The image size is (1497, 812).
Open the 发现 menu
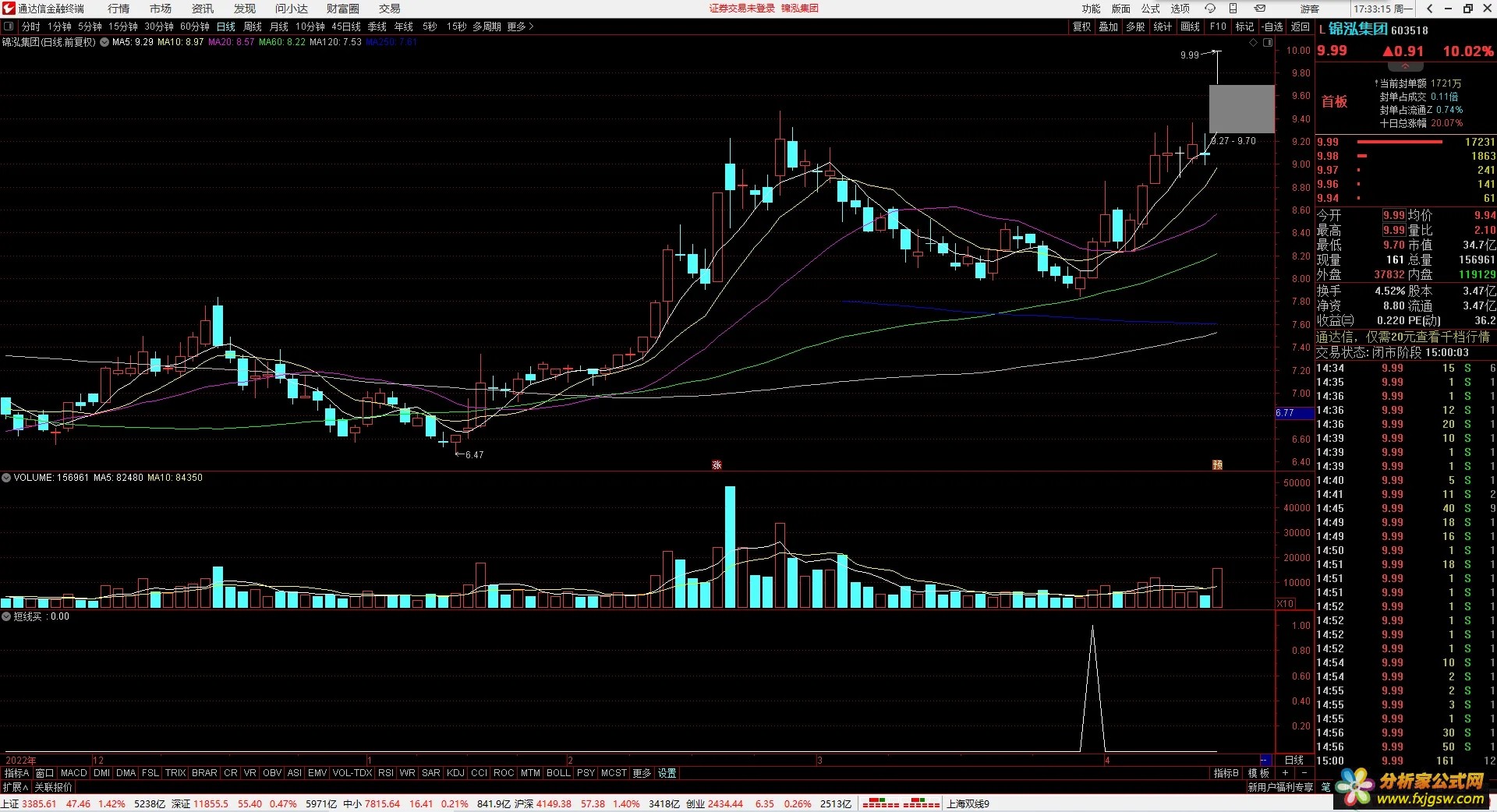click(x=245, y=9)
